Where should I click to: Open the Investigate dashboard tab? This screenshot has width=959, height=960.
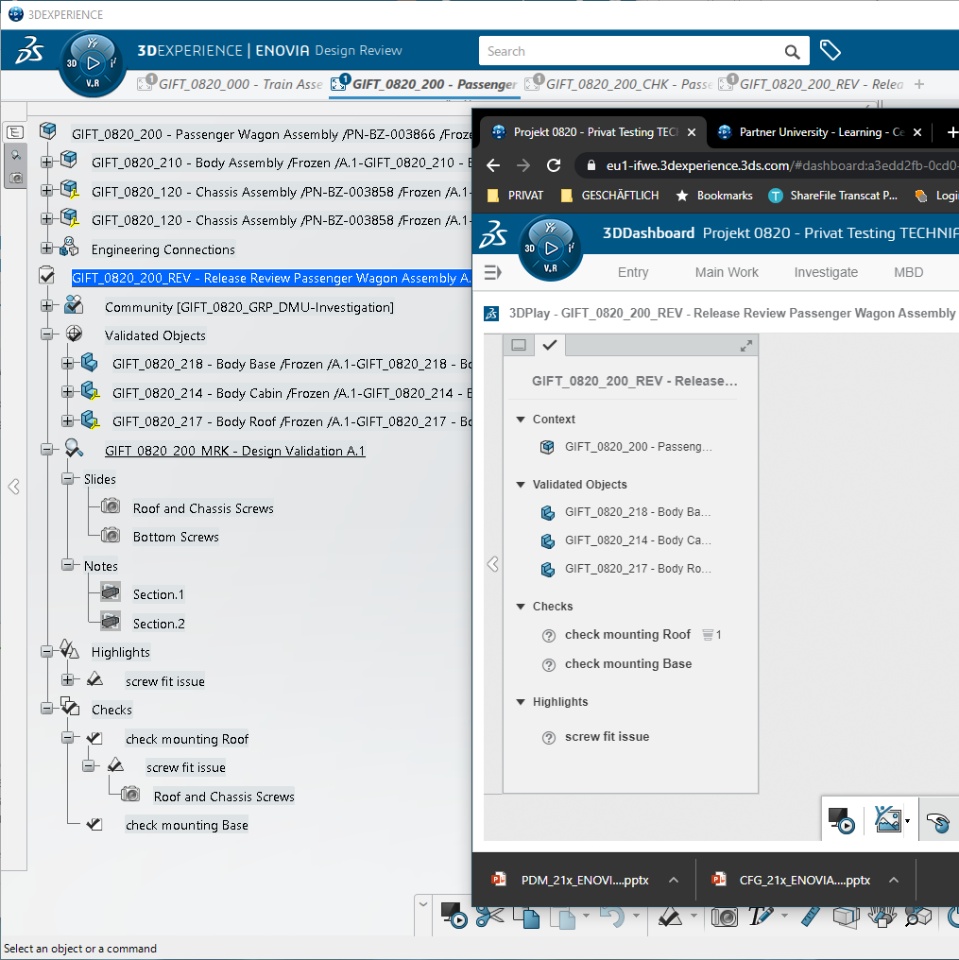[x=825, y=272]
